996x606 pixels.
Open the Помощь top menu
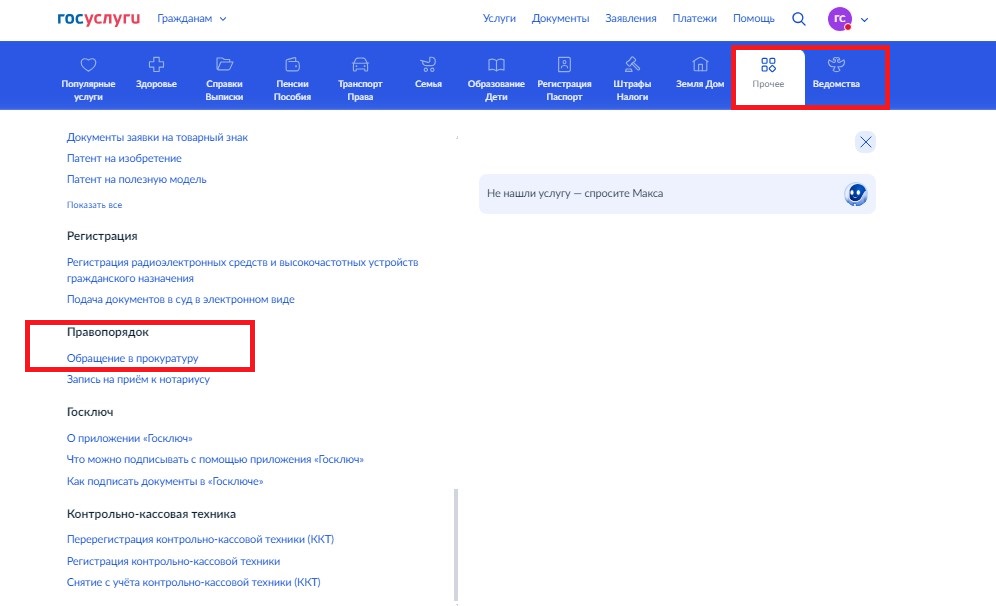click(753, 18)
